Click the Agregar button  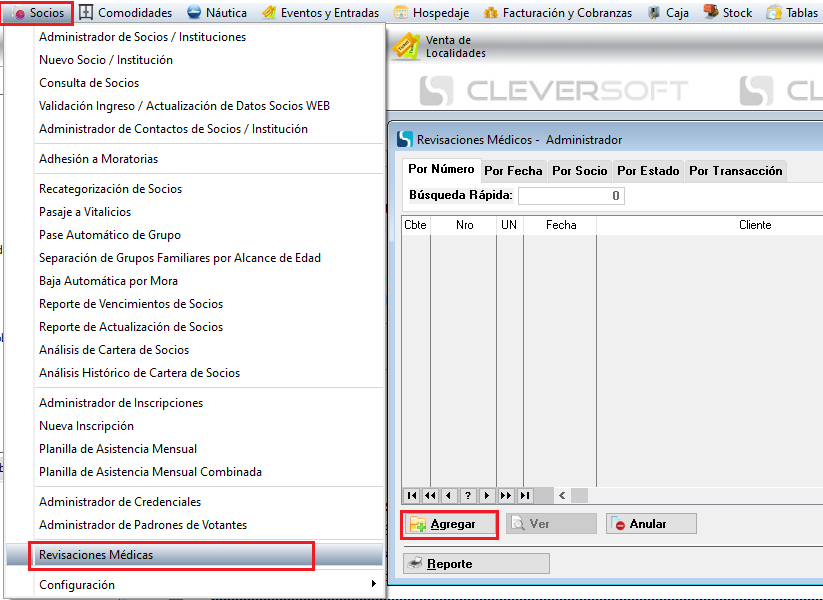450,524
